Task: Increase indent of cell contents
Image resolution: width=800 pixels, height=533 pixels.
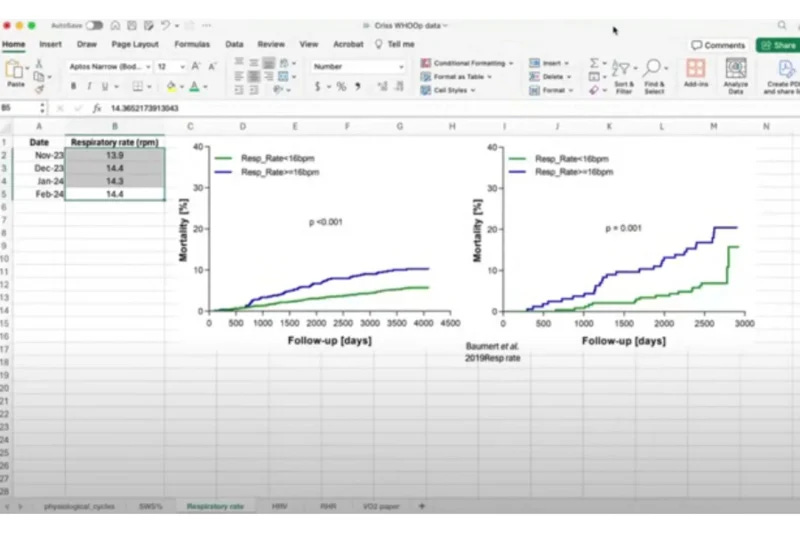Action: click(254, 90)
